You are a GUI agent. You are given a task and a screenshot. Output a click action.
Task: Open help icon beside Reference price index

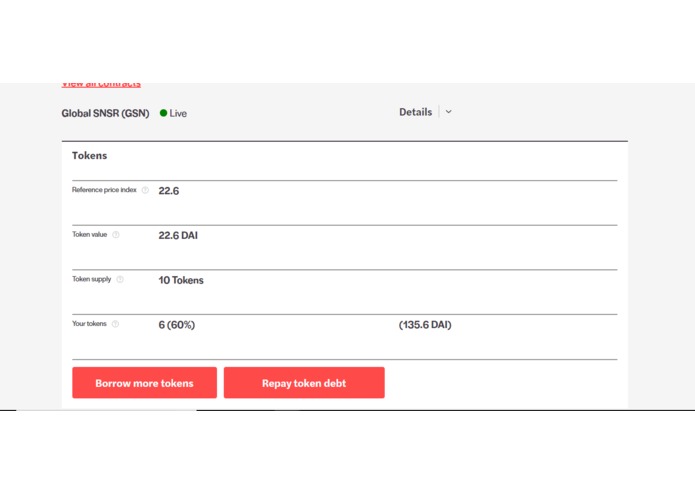[x=145, y=190]
